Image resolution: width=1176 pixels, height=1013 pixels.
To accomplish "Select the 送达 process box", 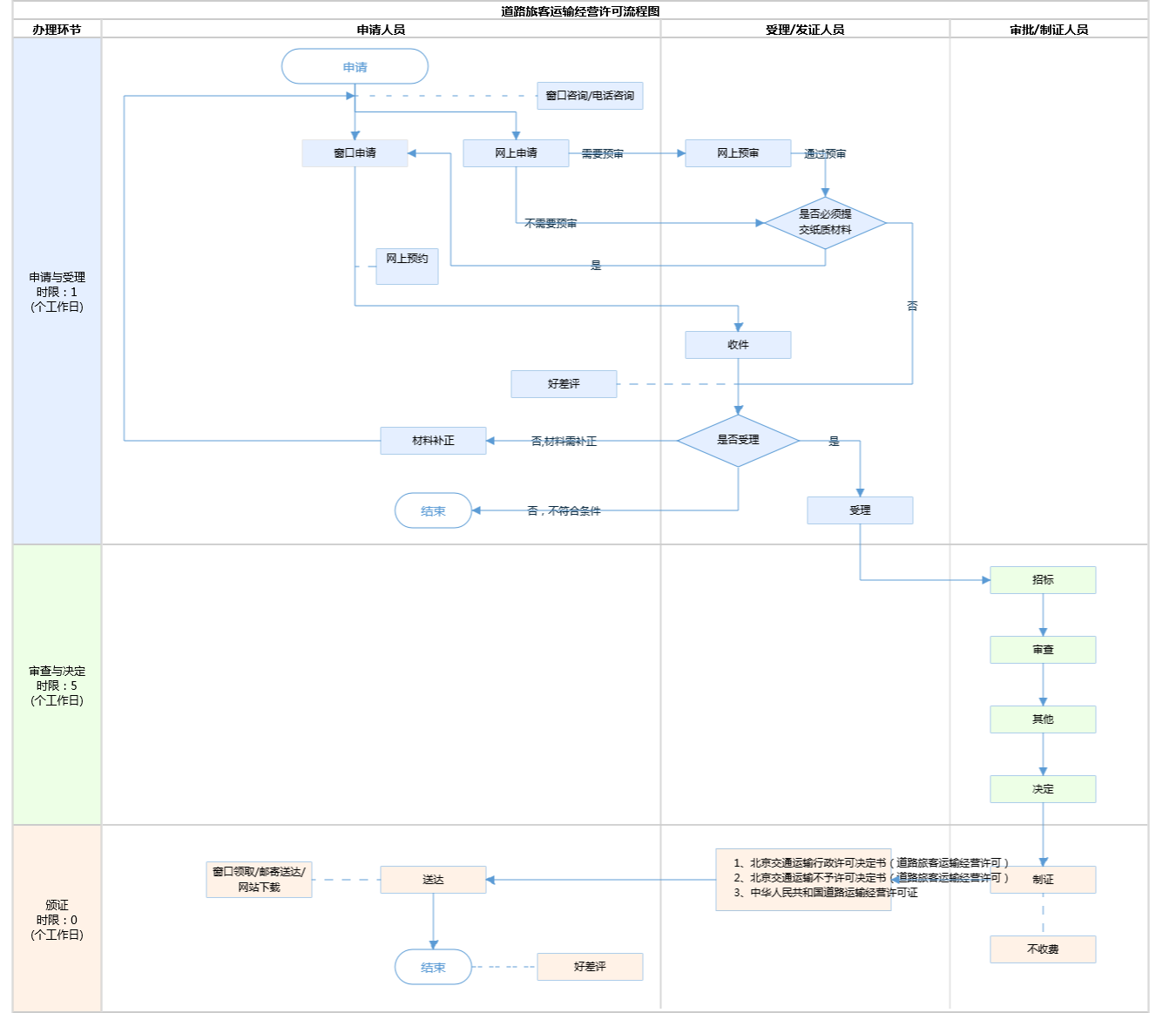I will coord(433,880).
